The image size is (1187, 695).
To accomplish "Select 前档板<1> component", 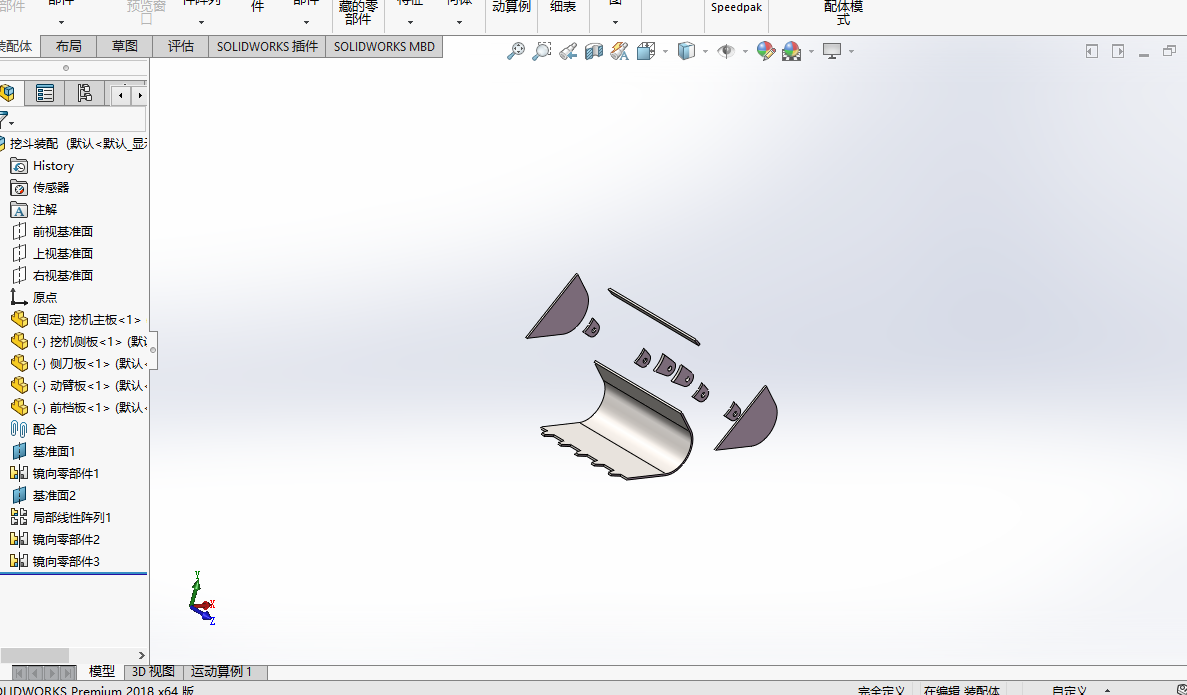I will click(78, 407).
